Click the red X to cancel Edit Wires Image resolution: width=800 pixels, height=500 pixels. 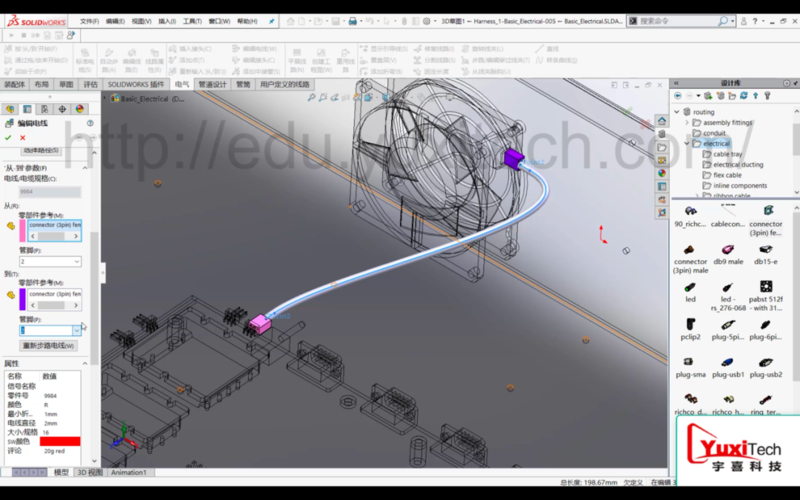pos(22,138)
